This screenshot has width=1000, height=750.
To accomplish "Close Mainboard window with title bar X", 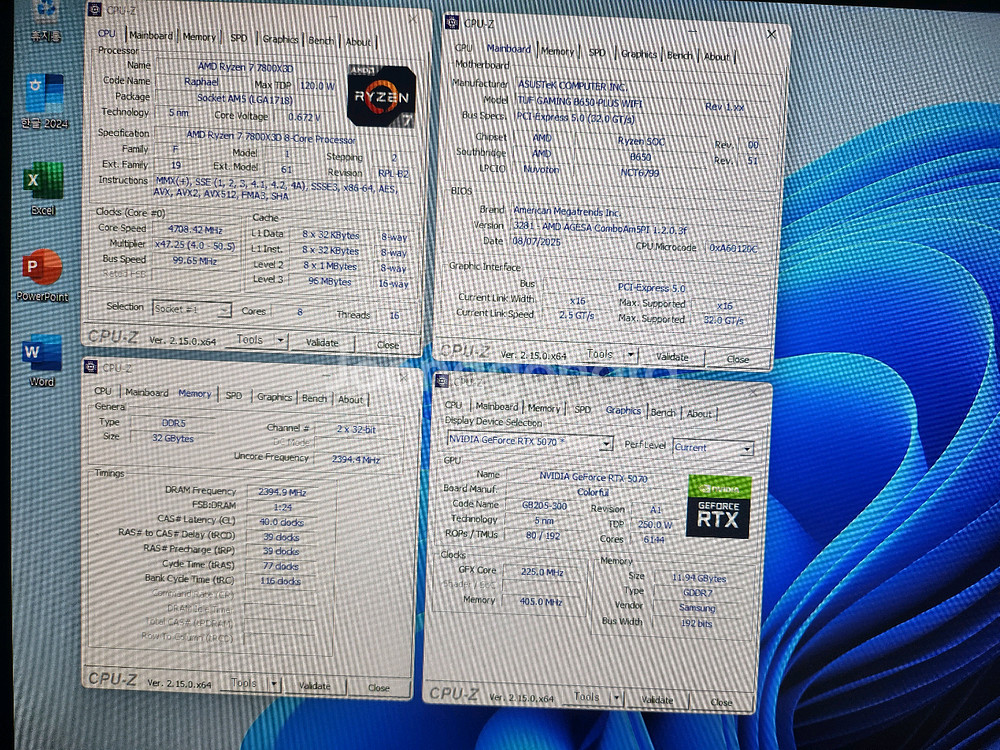I will (771, 34).
